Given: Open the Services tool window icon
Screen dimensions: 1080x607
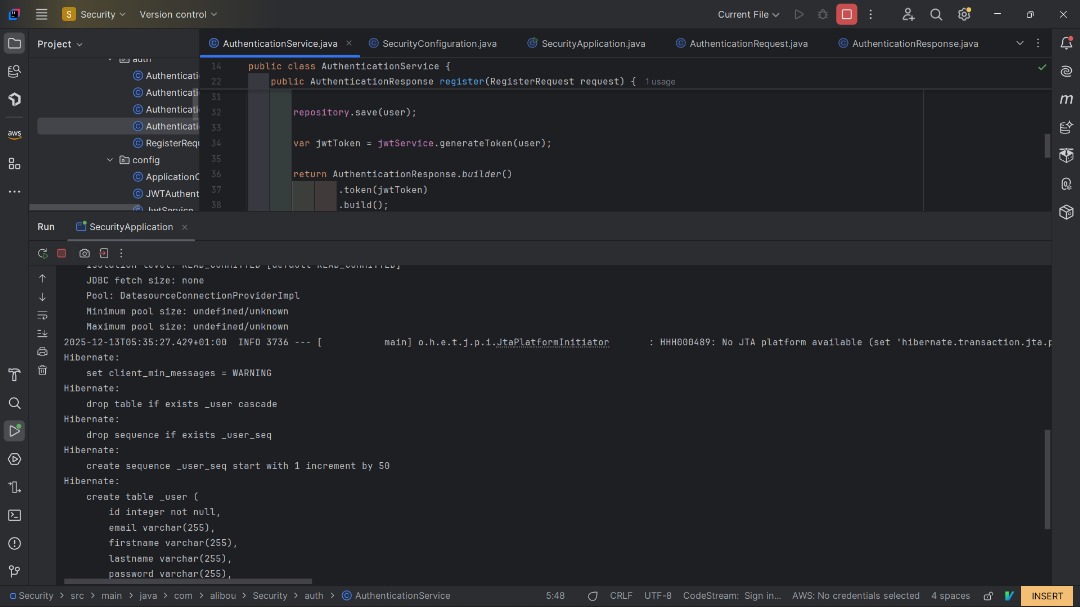Looking at the screenshot, I should 14,460.
